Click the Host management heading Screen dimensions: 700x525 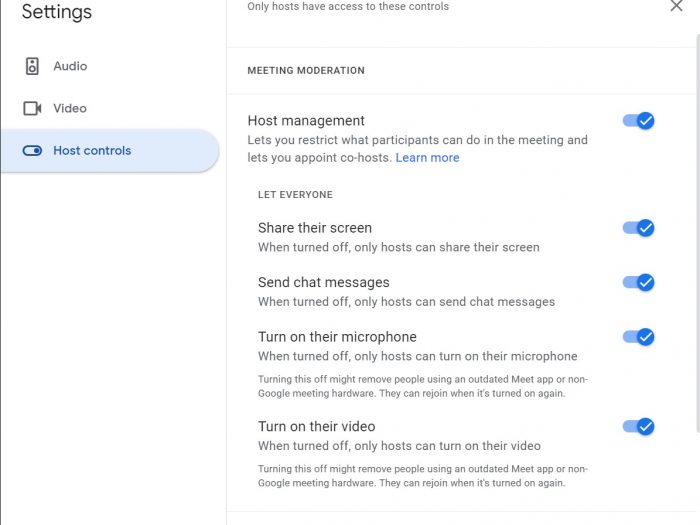pos(306,121)
